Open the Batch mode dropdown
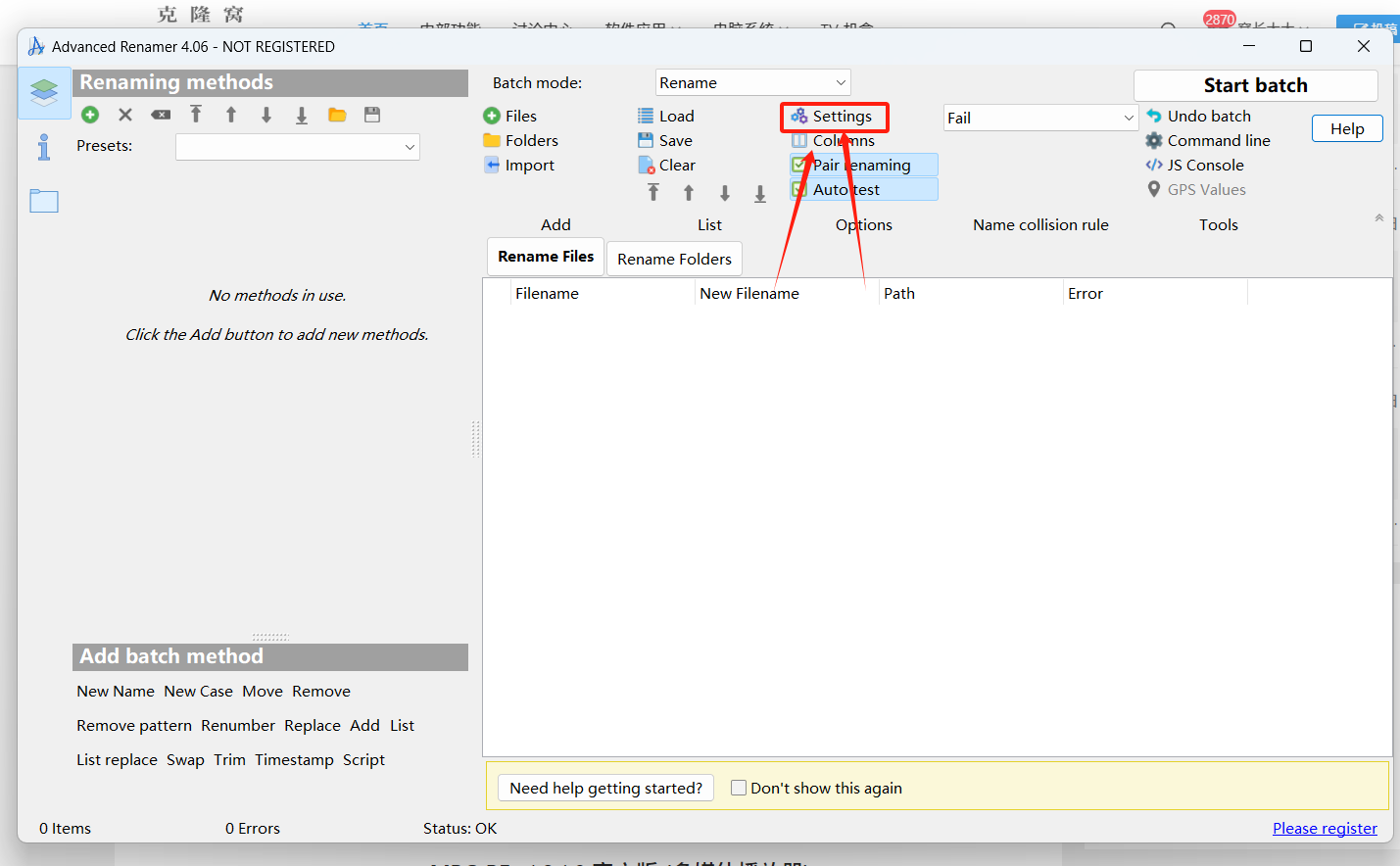Viewport: 1400px width, 866px height. click(752, 82)
